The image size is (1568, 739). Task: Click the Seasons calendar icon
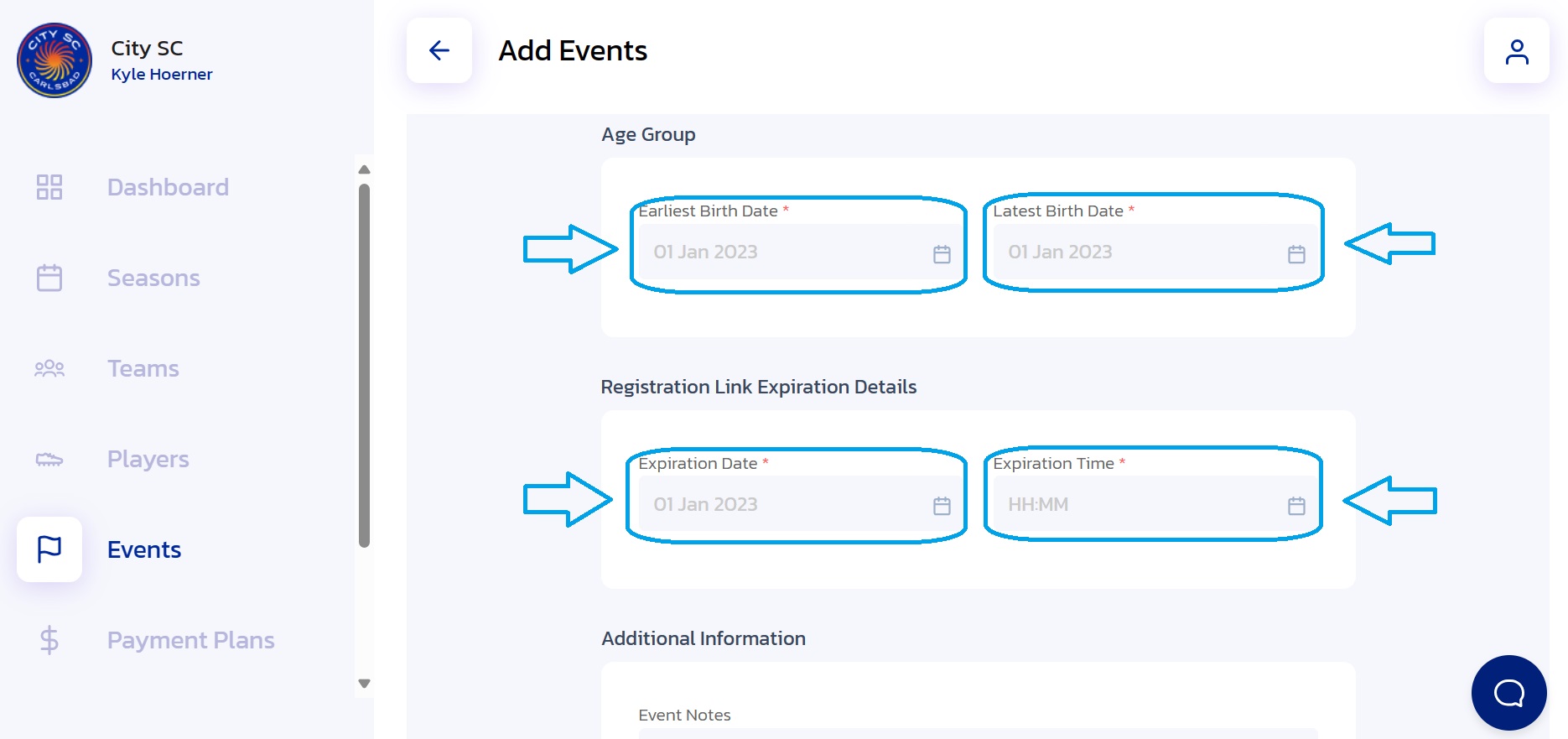click(x=49, y=278)
